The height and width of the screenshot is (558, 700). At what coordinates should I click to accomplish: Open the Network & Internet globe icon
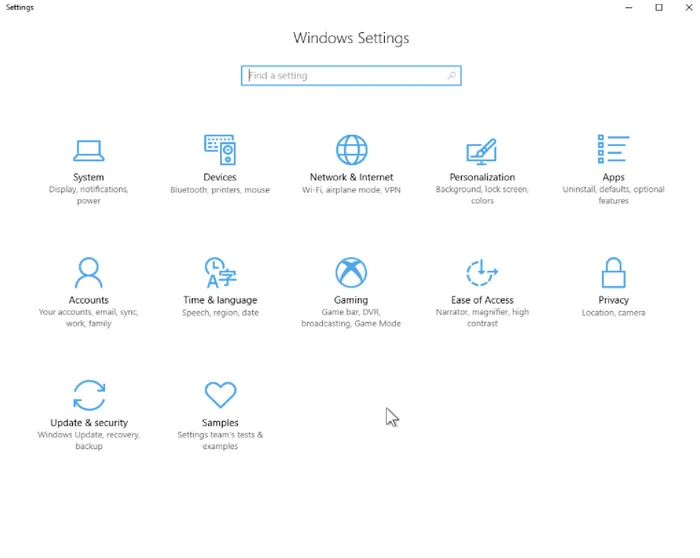[351, 150]
